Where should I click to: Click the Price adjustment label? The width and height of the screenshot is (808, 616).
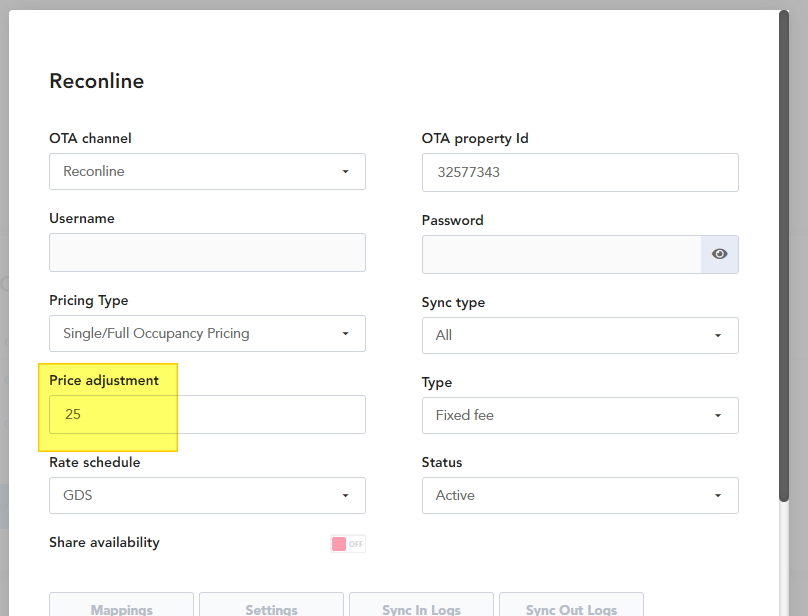[x=104, y=380]
